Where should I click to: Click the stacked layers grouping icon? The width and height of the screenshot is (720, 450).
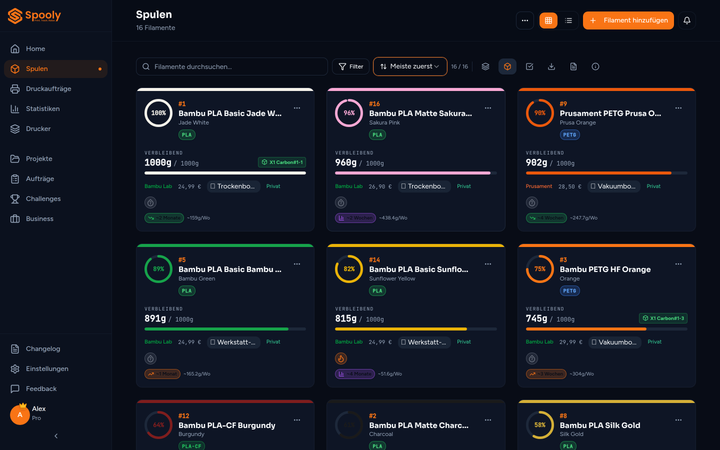[485, 67]
